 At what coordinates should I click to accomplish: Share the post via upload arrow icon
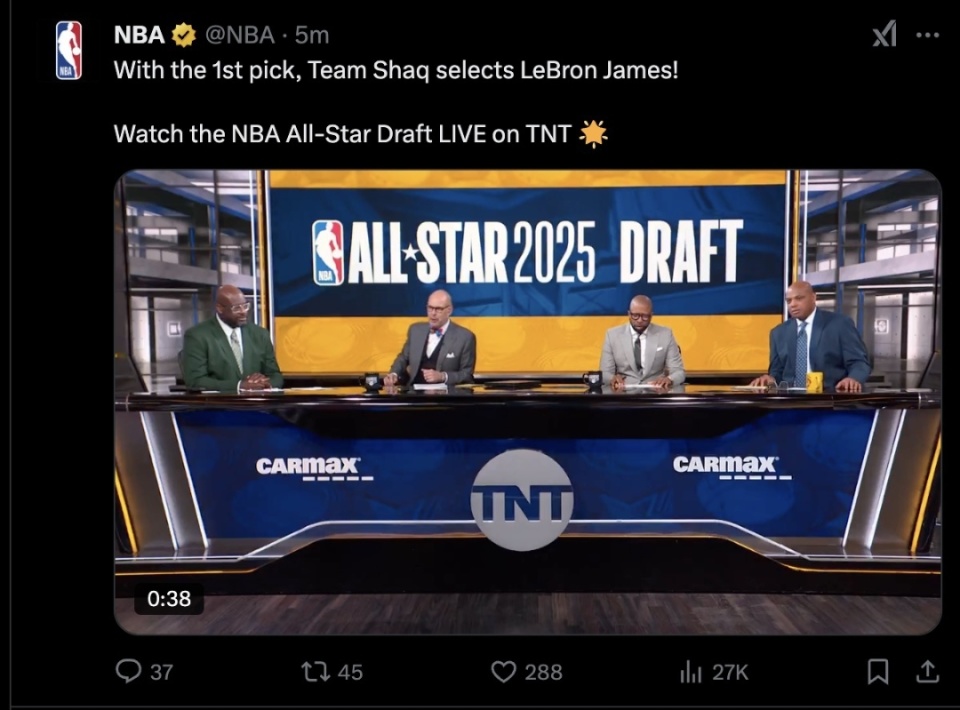[x=927, y=671]
